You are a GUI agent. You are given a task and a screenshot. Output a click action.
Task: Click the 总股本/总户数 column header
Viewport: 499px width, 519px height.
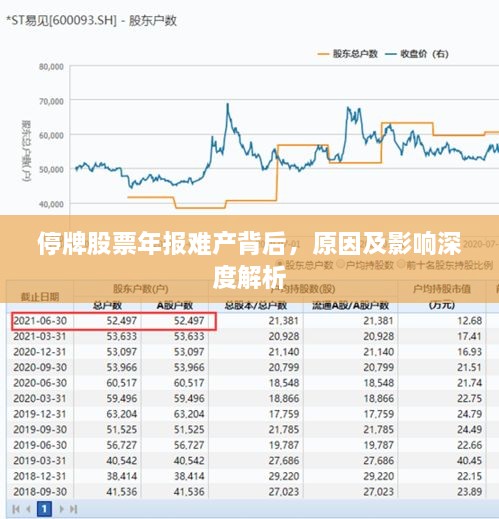pos(256,305)
